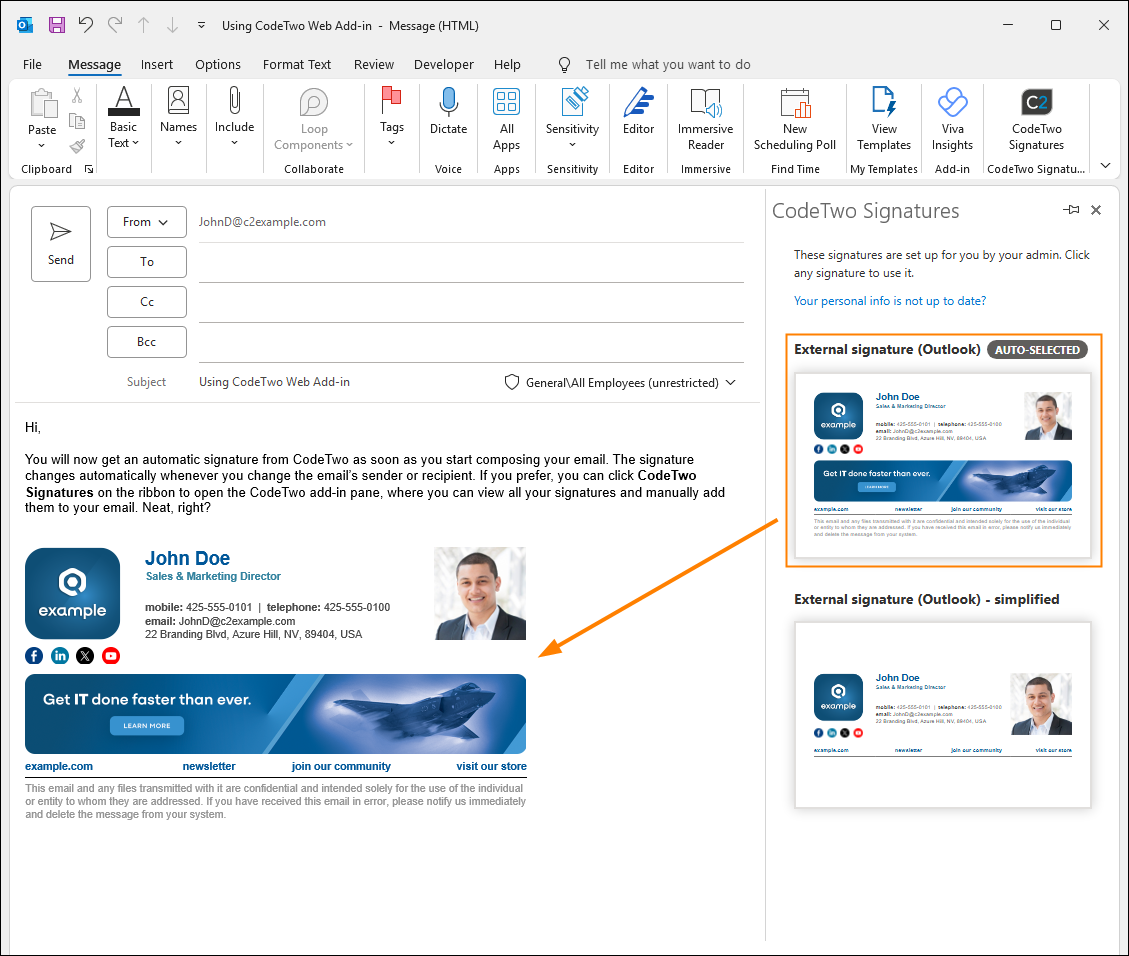Click the Cc button

(147, 302)
